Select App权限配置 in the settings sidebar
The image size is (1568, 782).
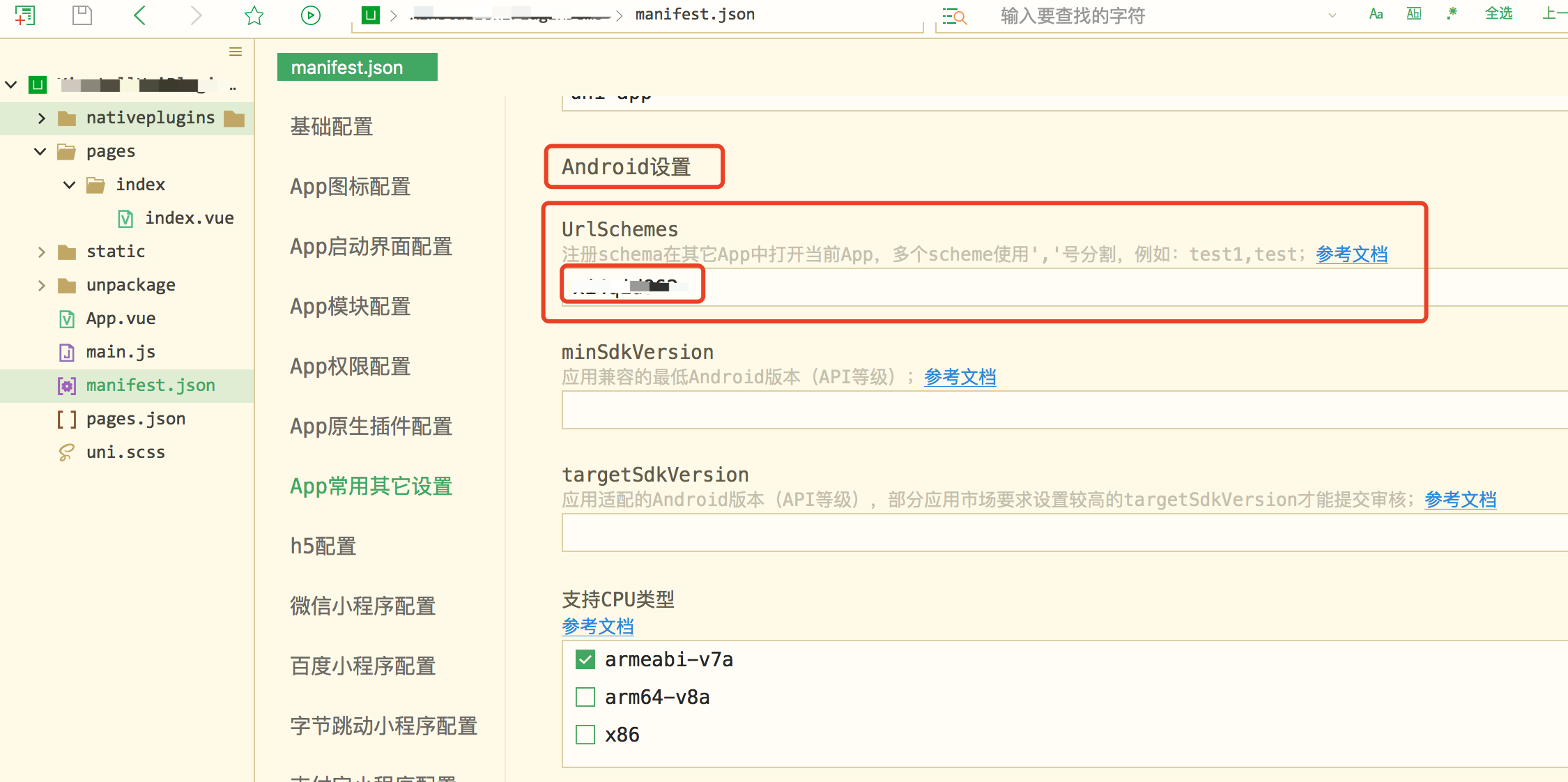click(x=350, y=366)
